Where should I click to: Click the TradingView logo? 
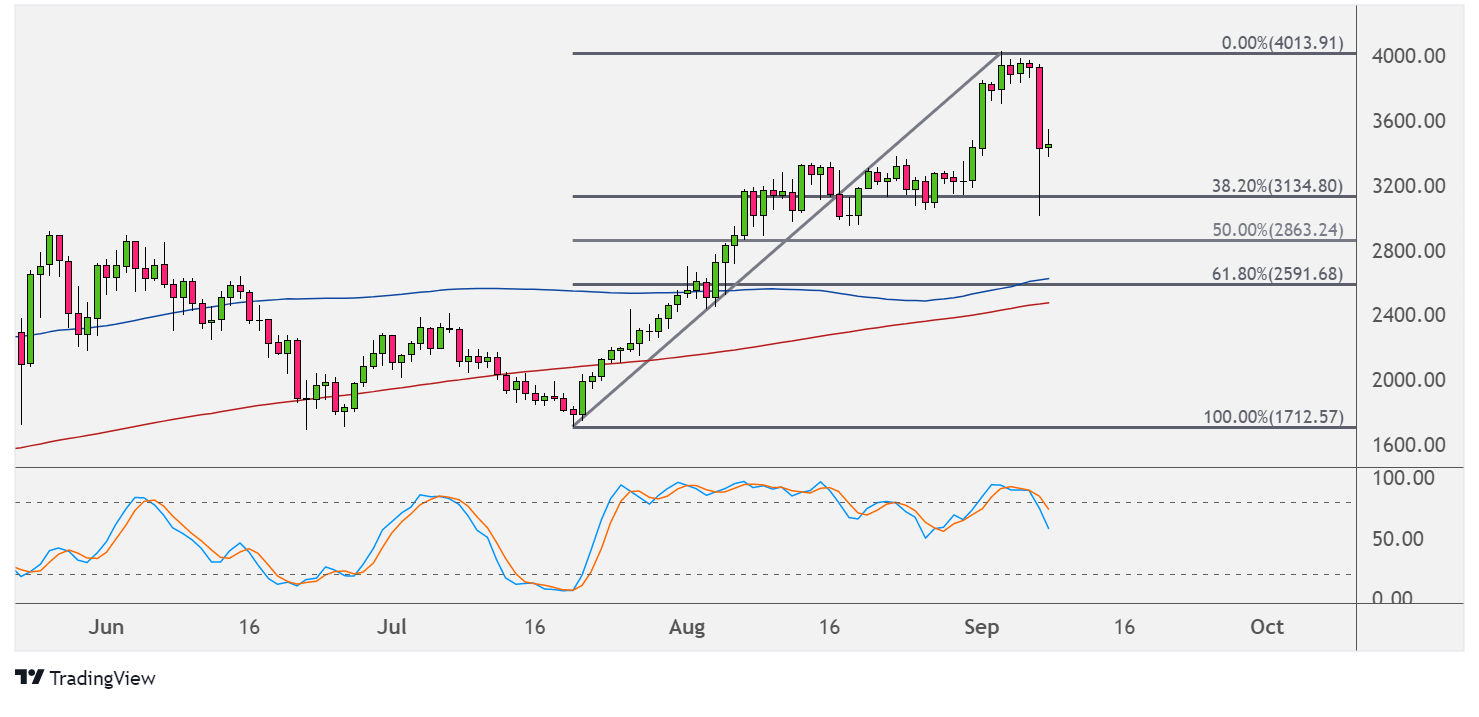86,678
